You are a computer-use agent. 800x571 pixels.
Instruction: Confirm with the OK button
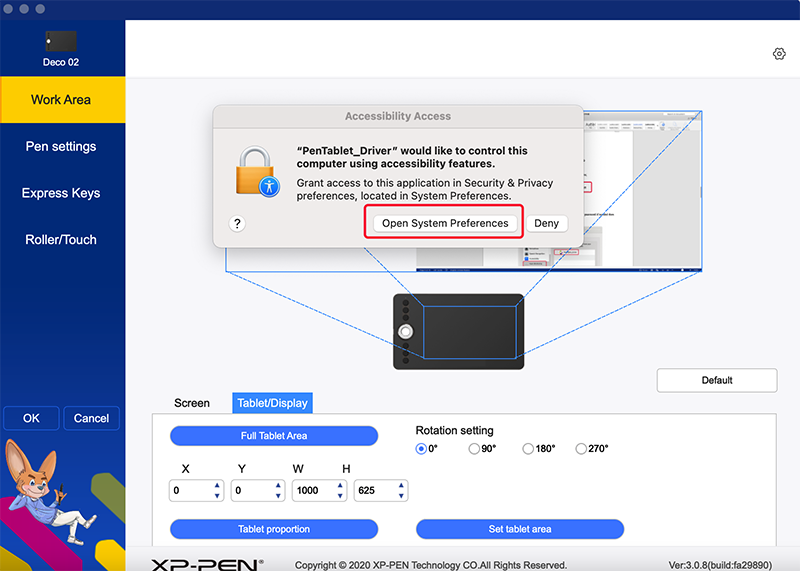click(31, 418)
